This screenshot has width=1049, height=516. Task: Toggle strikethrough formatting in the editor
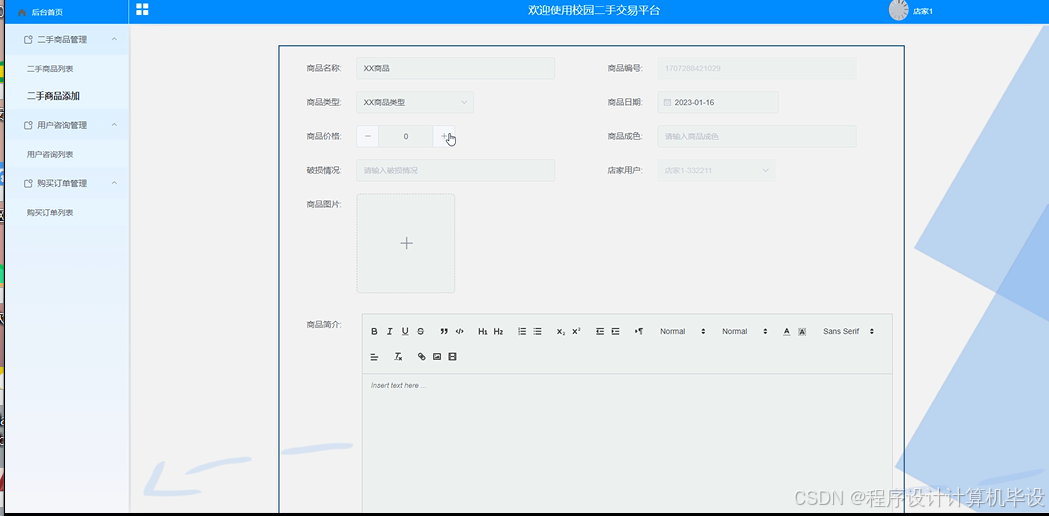tap(420, 331)
